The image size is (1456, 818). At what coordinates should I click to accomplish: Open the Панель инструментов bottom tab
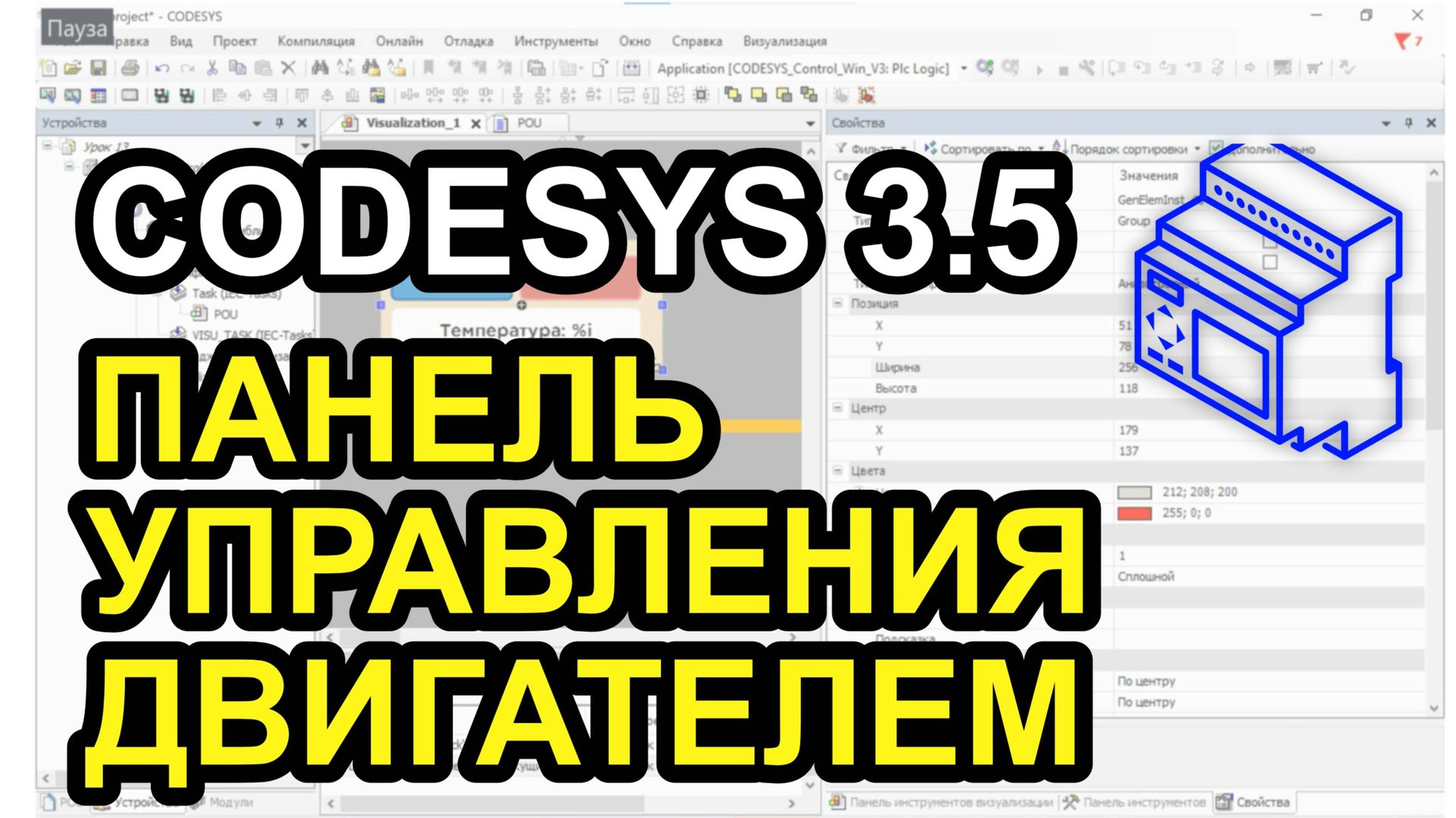click(x=1134, y=802)
